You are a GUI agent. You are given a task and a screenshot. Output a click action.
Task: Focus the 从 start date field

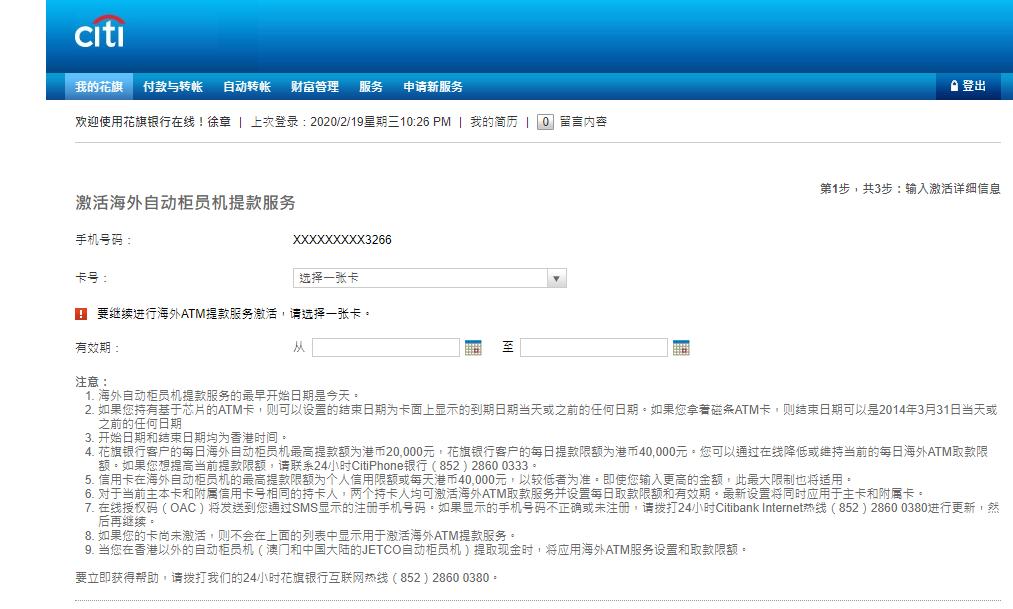[x=386, y=347]
